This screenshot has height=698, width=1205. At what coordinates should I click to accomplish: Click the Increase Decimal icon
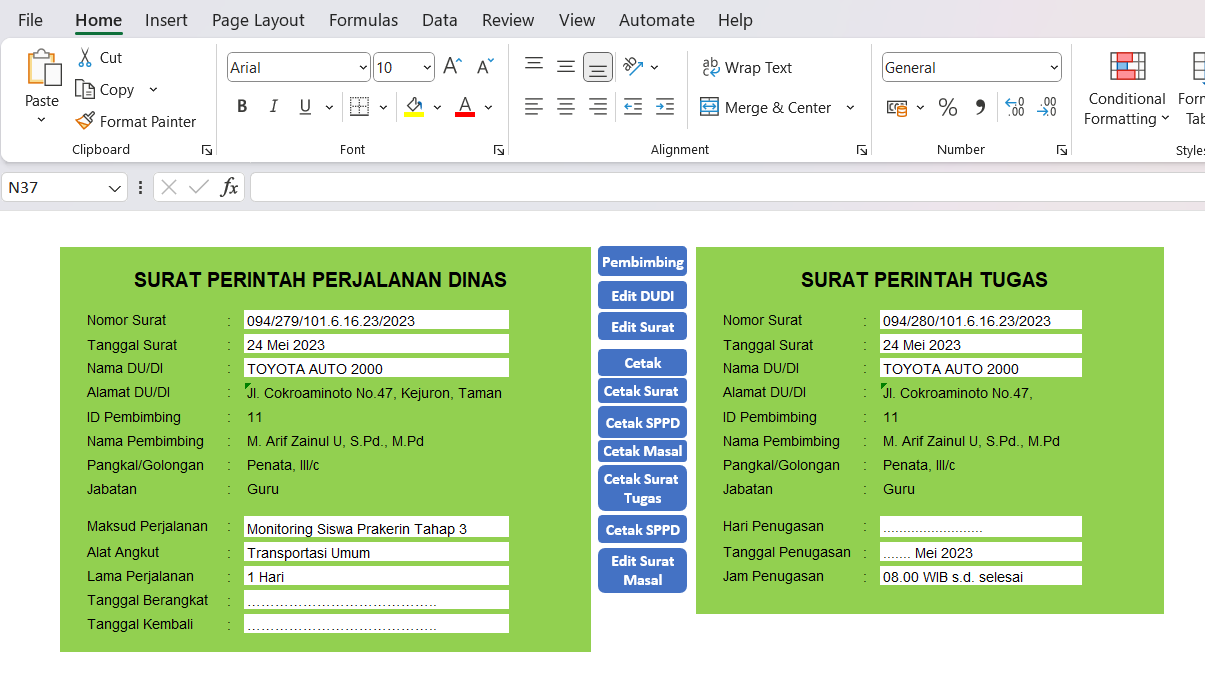(1014, 107)
